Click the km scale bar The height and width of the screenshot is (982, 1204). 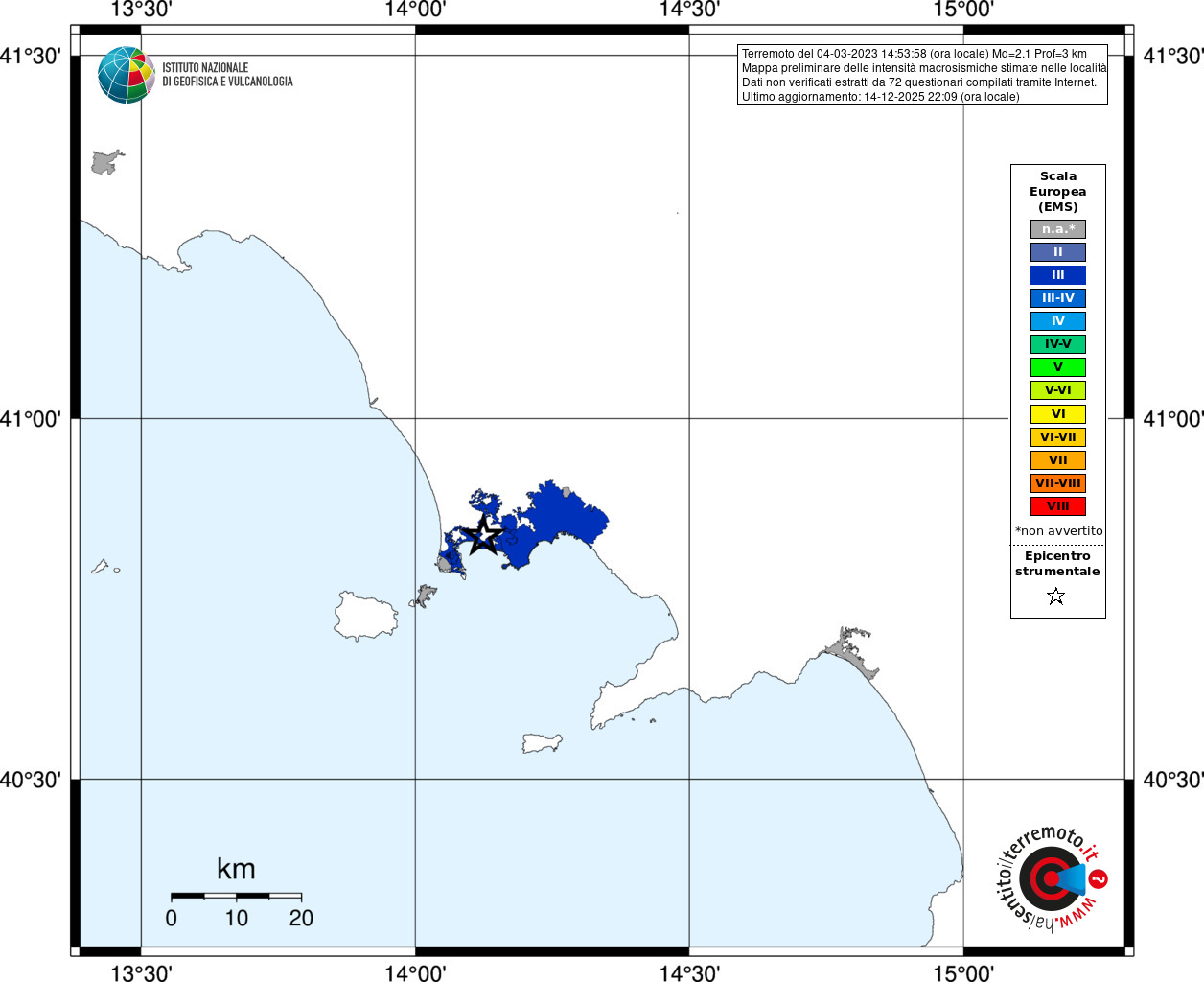tap(236, 896)
